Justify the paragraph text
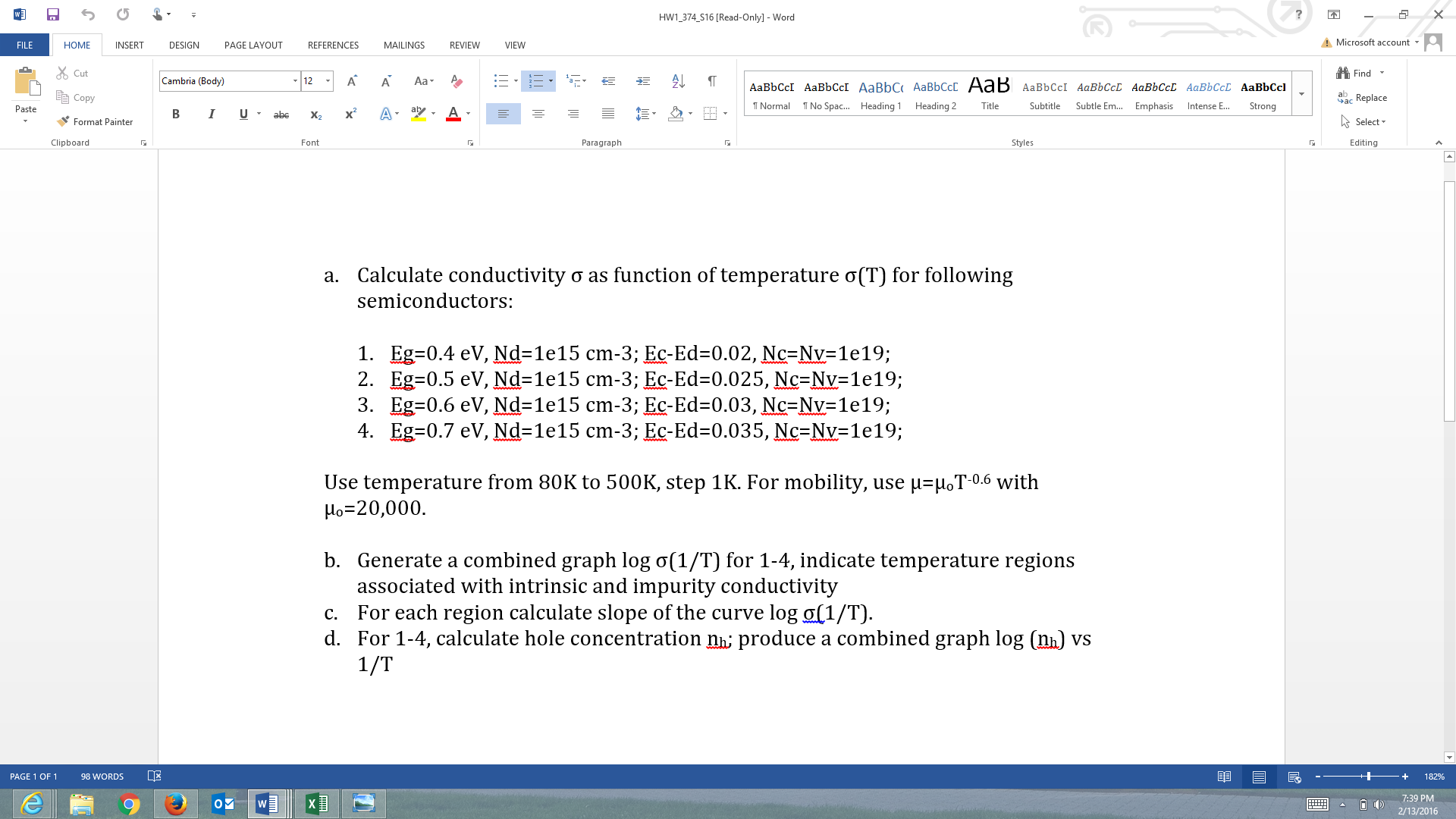Screen dimensions: 1456x819 [x=607, y=114]
